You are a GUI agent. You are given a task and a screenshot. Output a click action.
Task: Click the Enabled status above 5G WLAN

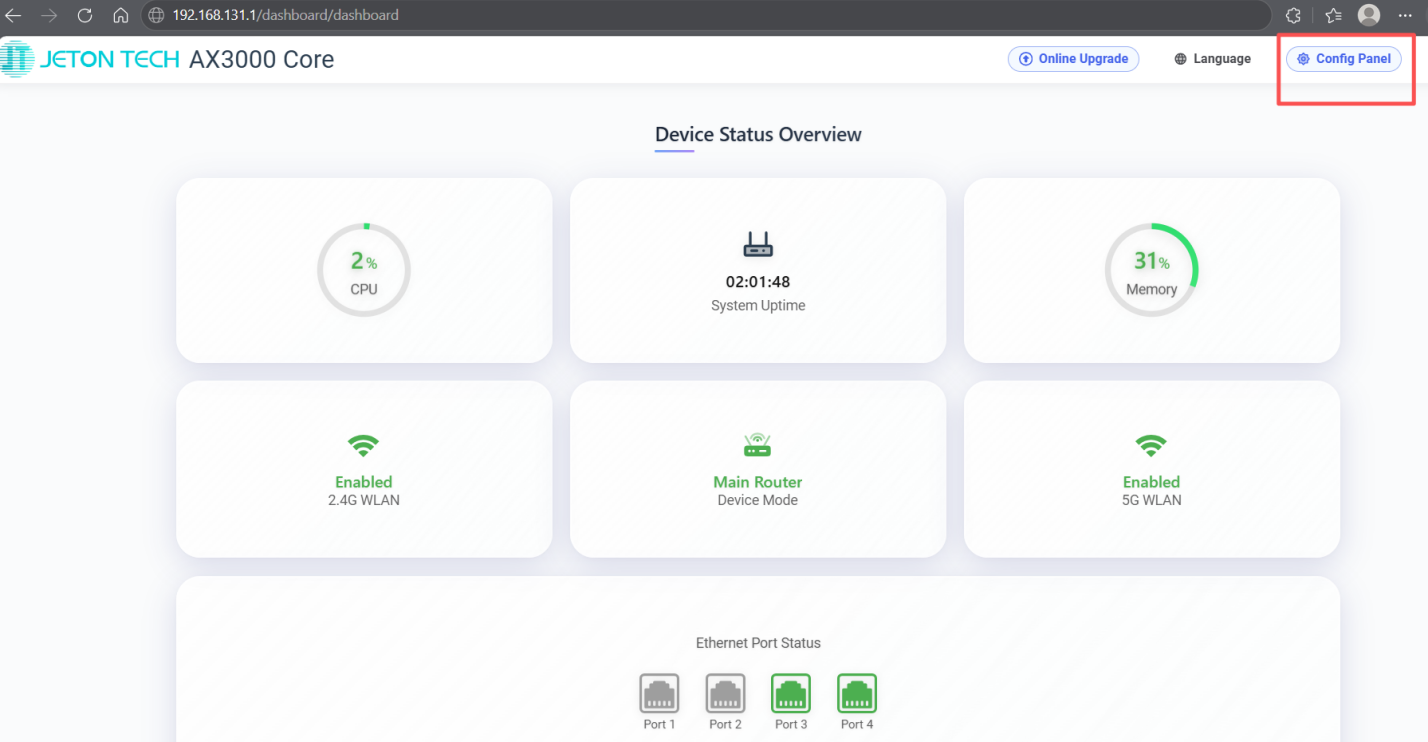coord(1152,482)
